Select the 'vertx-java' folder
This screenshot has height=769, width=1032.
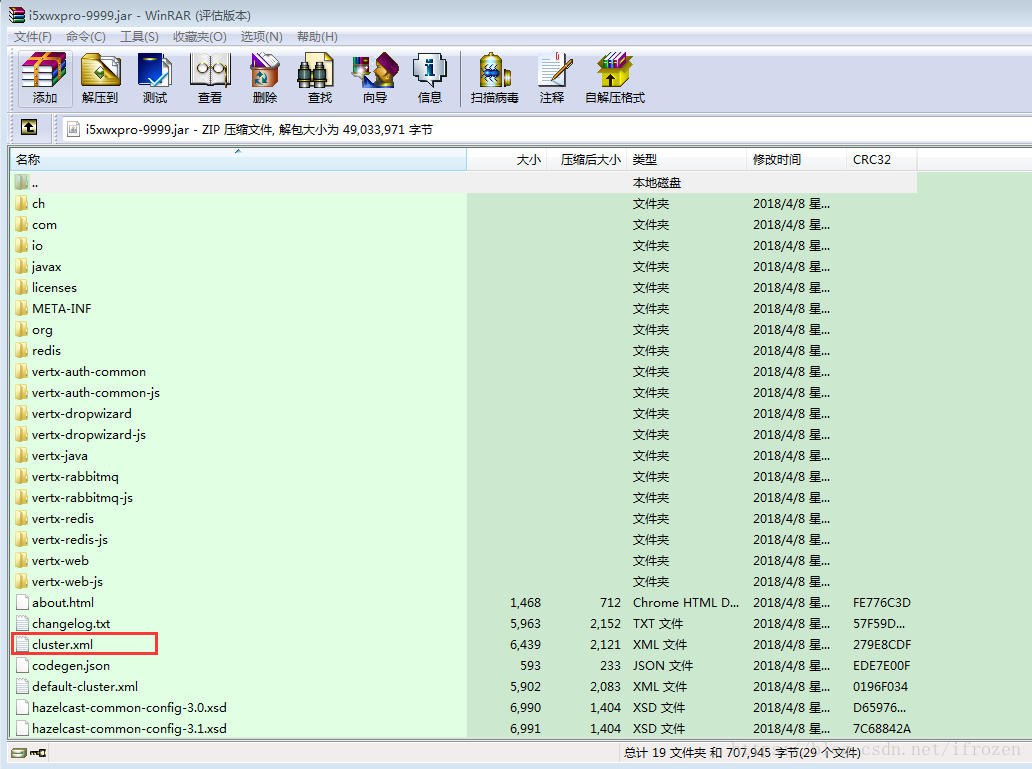click(51, 456)
